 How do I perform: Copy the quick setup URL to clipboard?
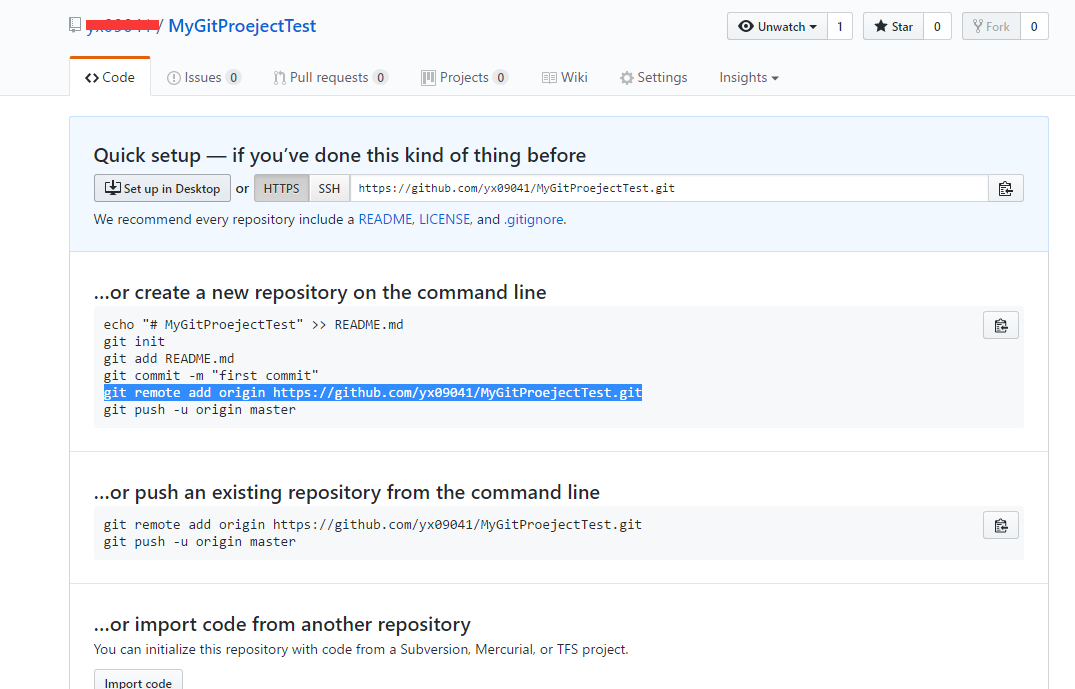[1005, 189]
